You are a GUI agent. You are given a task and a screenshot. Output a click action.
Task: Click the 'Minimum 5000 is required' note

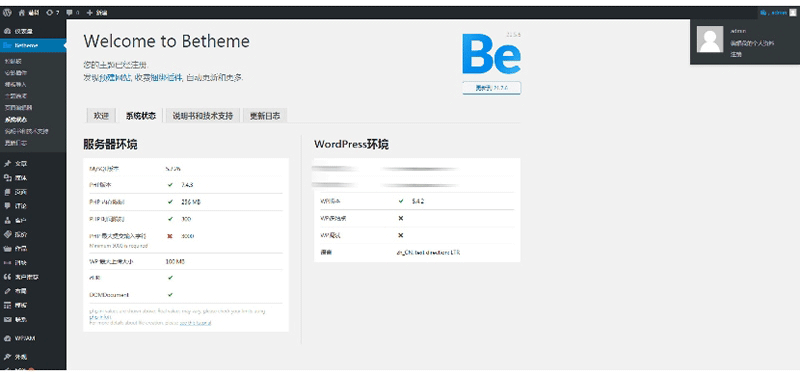pyautogui.click(x=118, y=245)
